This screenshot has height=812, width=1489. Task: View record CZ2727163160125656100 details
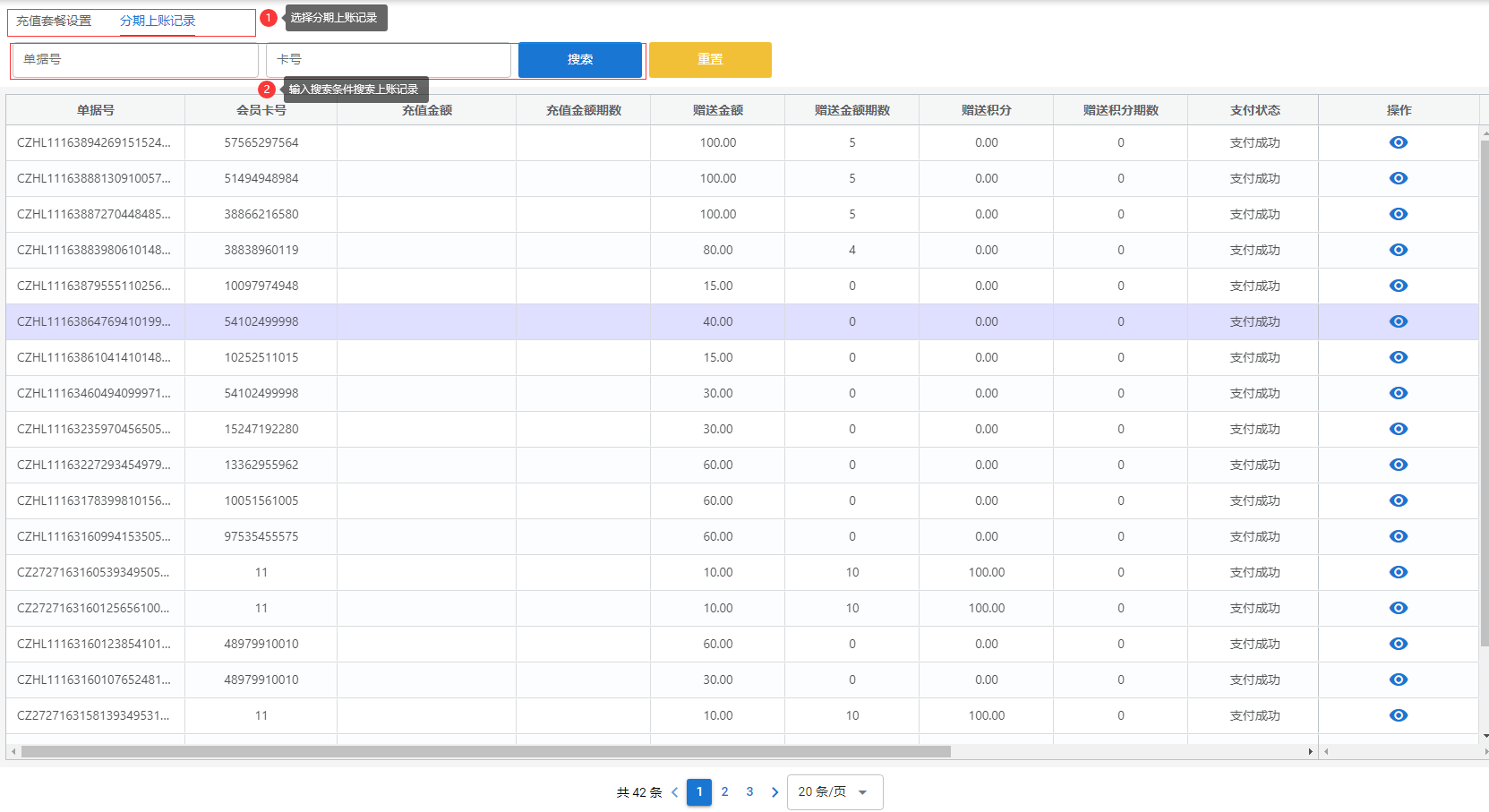point(1398,608)
